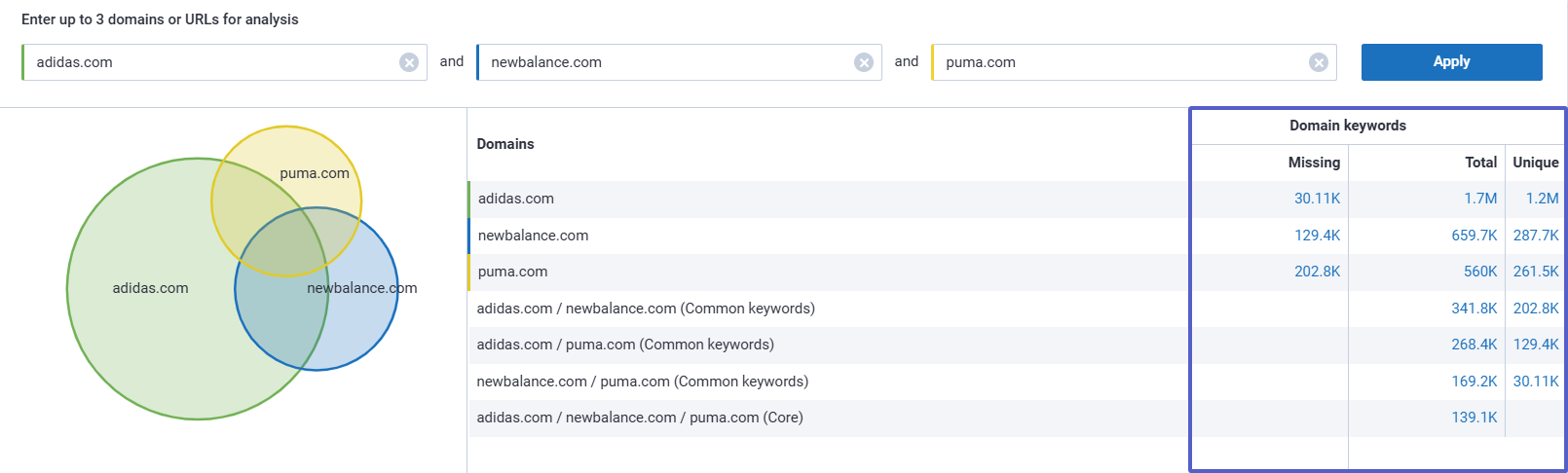
Task: Click the Domains column header
Action: point(505,144)
